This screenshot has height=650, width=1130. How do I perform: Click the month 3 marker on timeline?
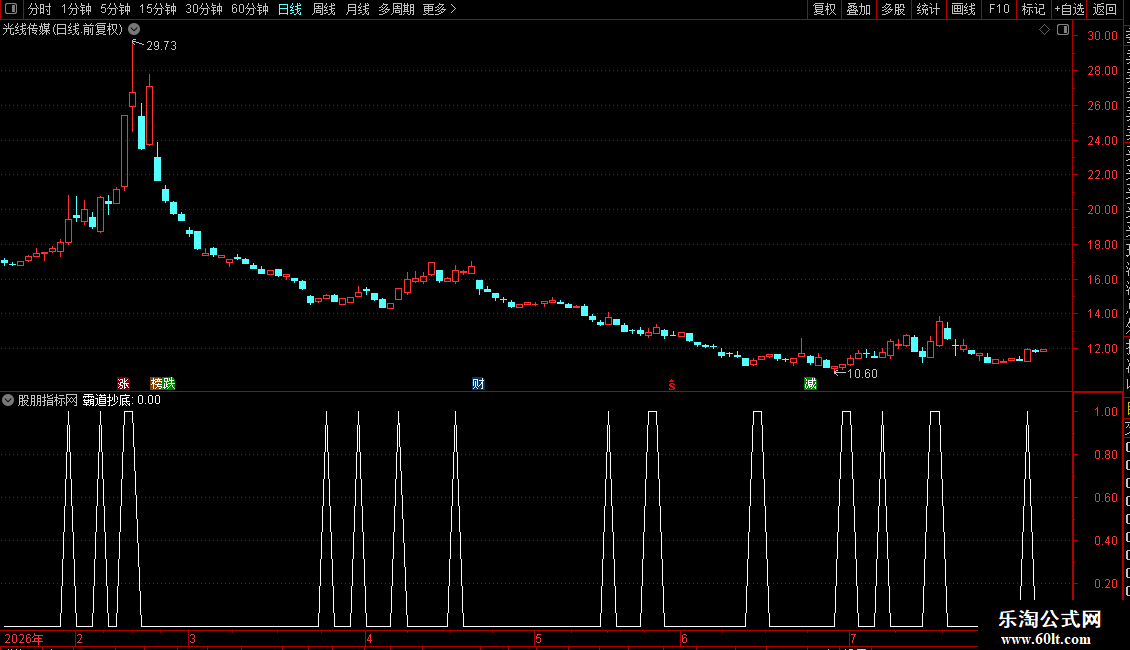tap(192, 638)
